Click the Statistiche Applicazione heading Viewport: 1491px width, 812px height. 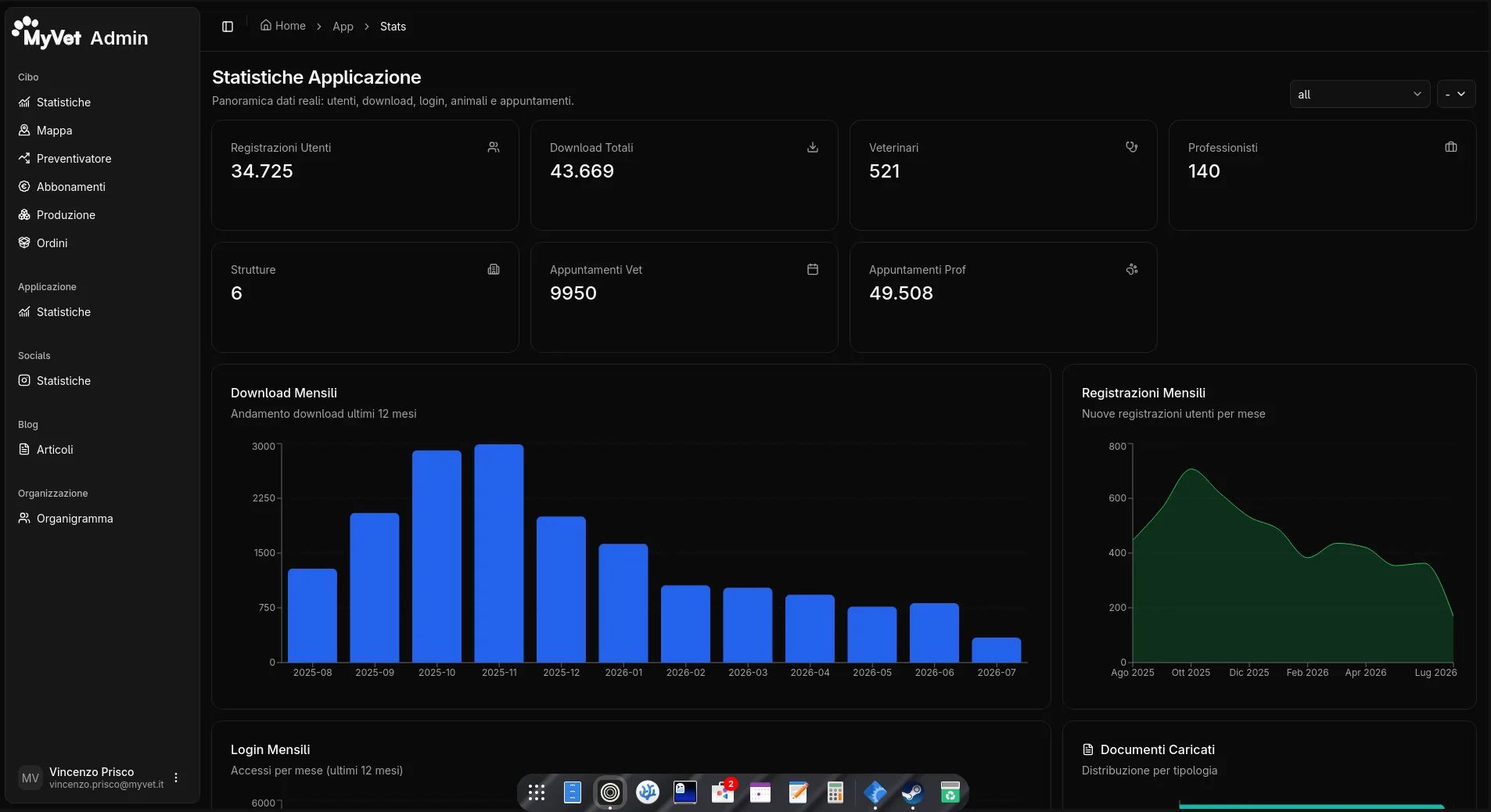pyautogui.click(x=317, y=77)
